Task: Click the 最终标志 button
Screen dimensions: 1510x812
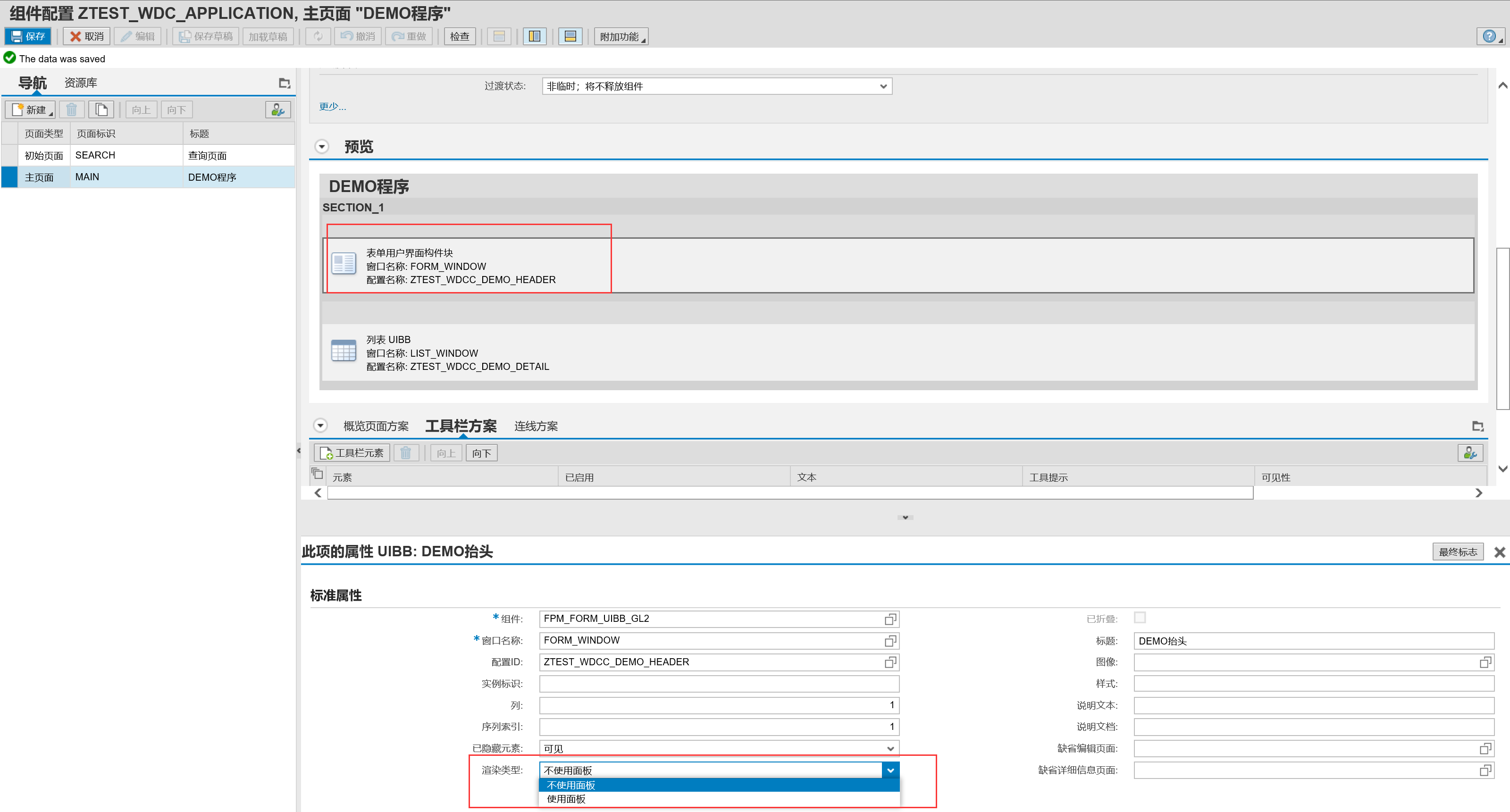Action: click(1458, 552)
